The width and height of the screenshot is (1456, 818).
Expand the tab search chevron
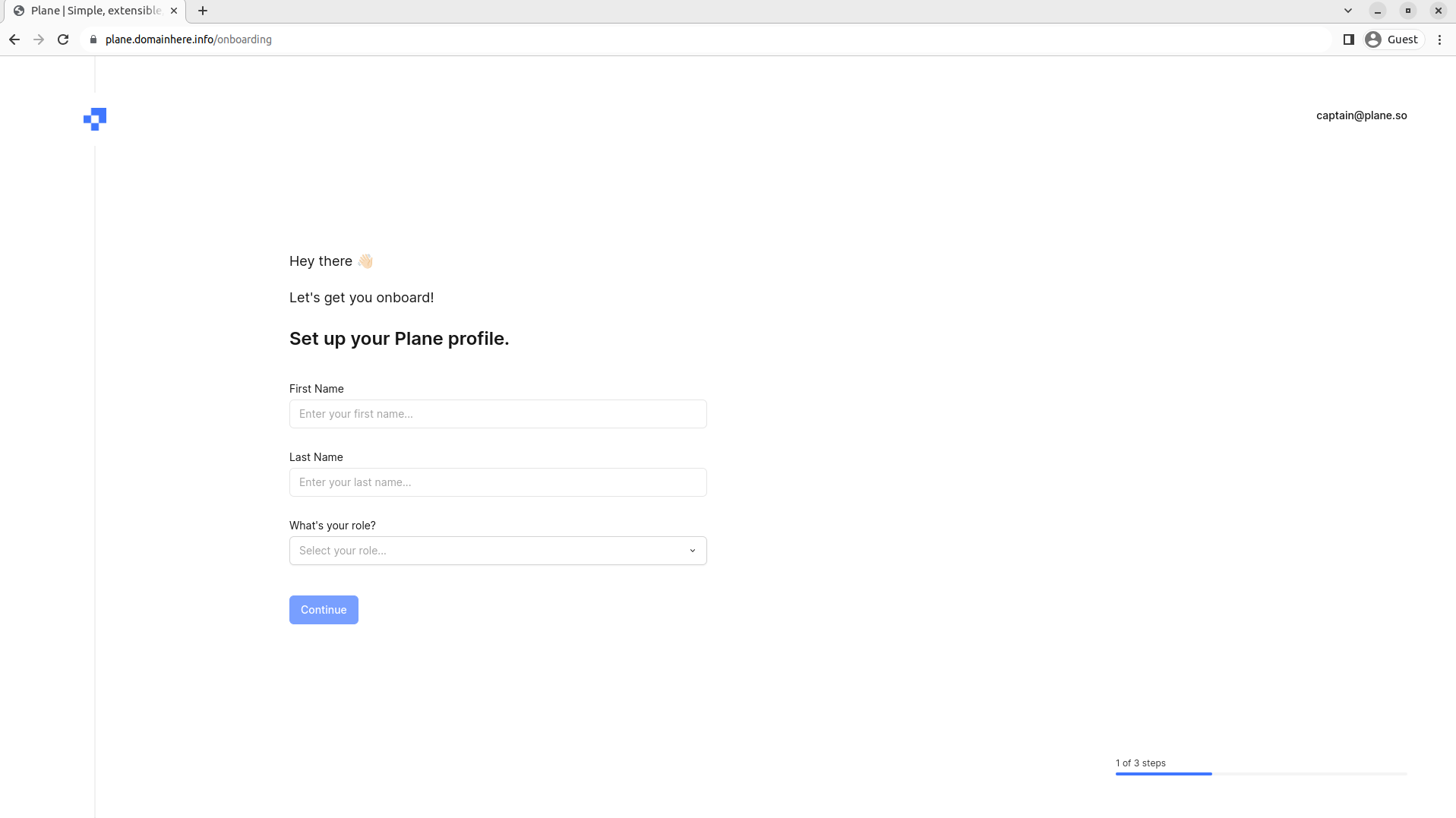1348,11
